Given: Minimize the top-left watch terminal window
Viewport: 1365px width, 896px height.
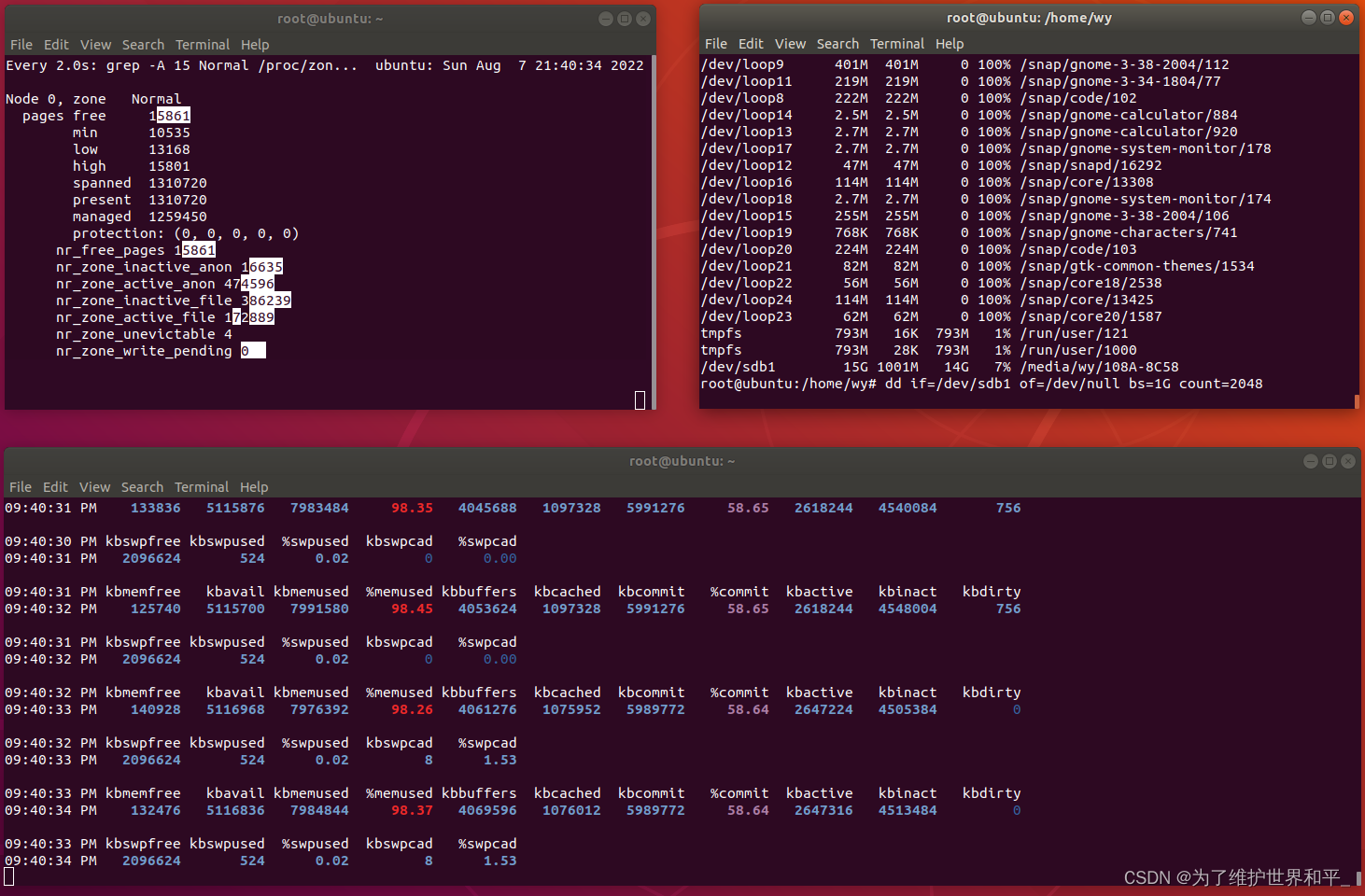Looking at the screenshot, I should click(x=606, y=19).
